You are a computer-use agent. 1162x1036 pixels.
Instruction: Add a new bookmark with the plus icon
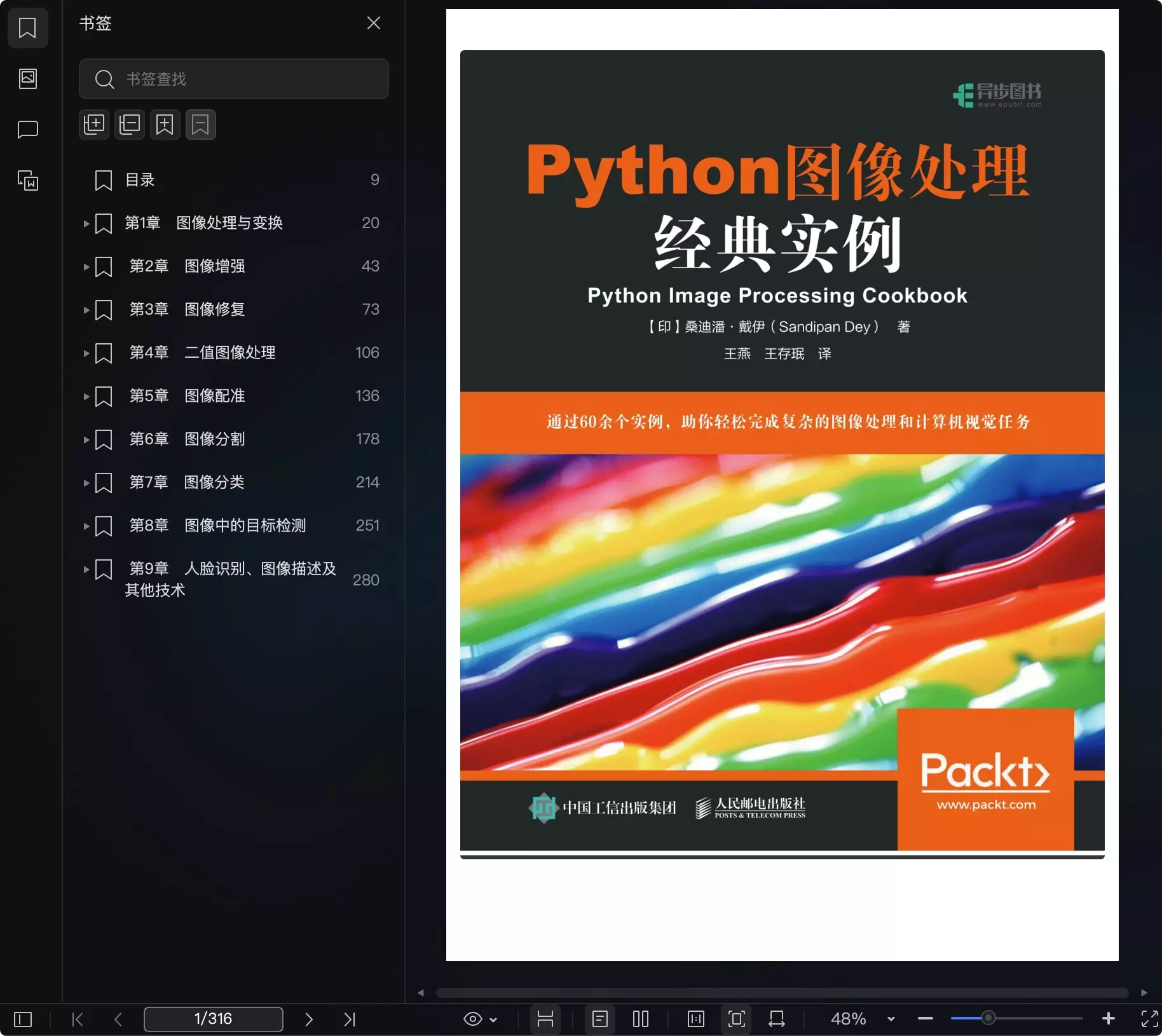165,125
